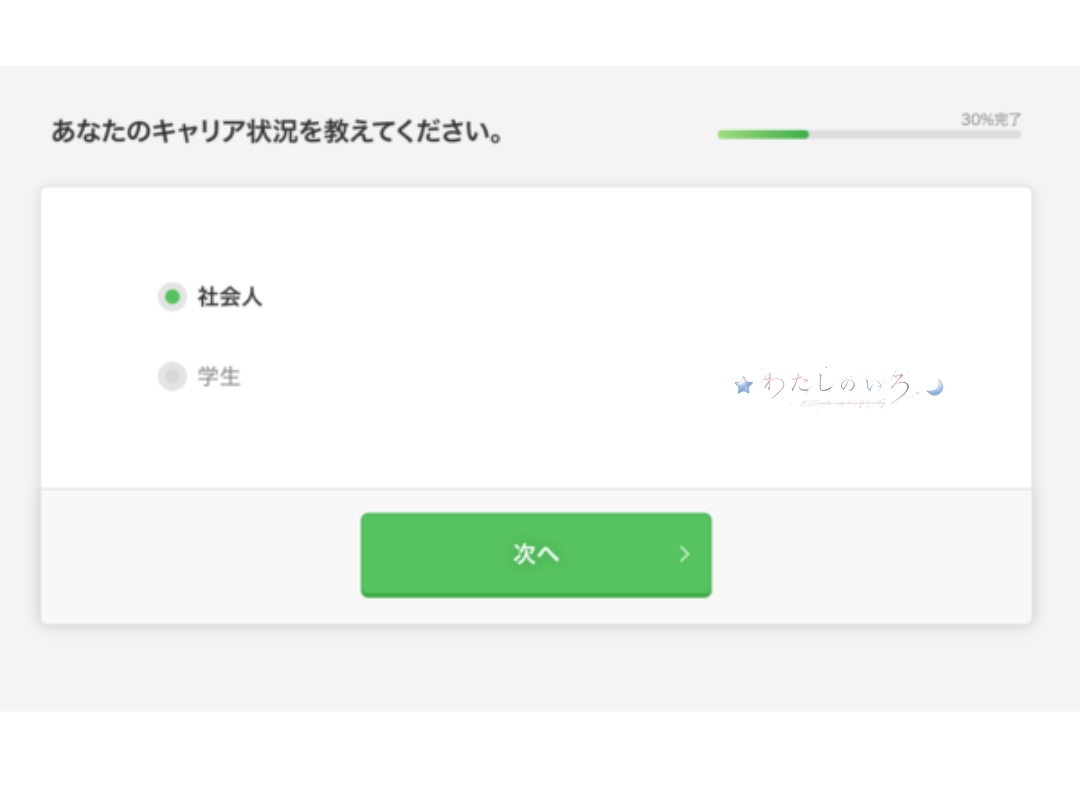Click the right chevron arrow on 次へ button
Viewport: 1080px width, 810px height.
[684, 554]
